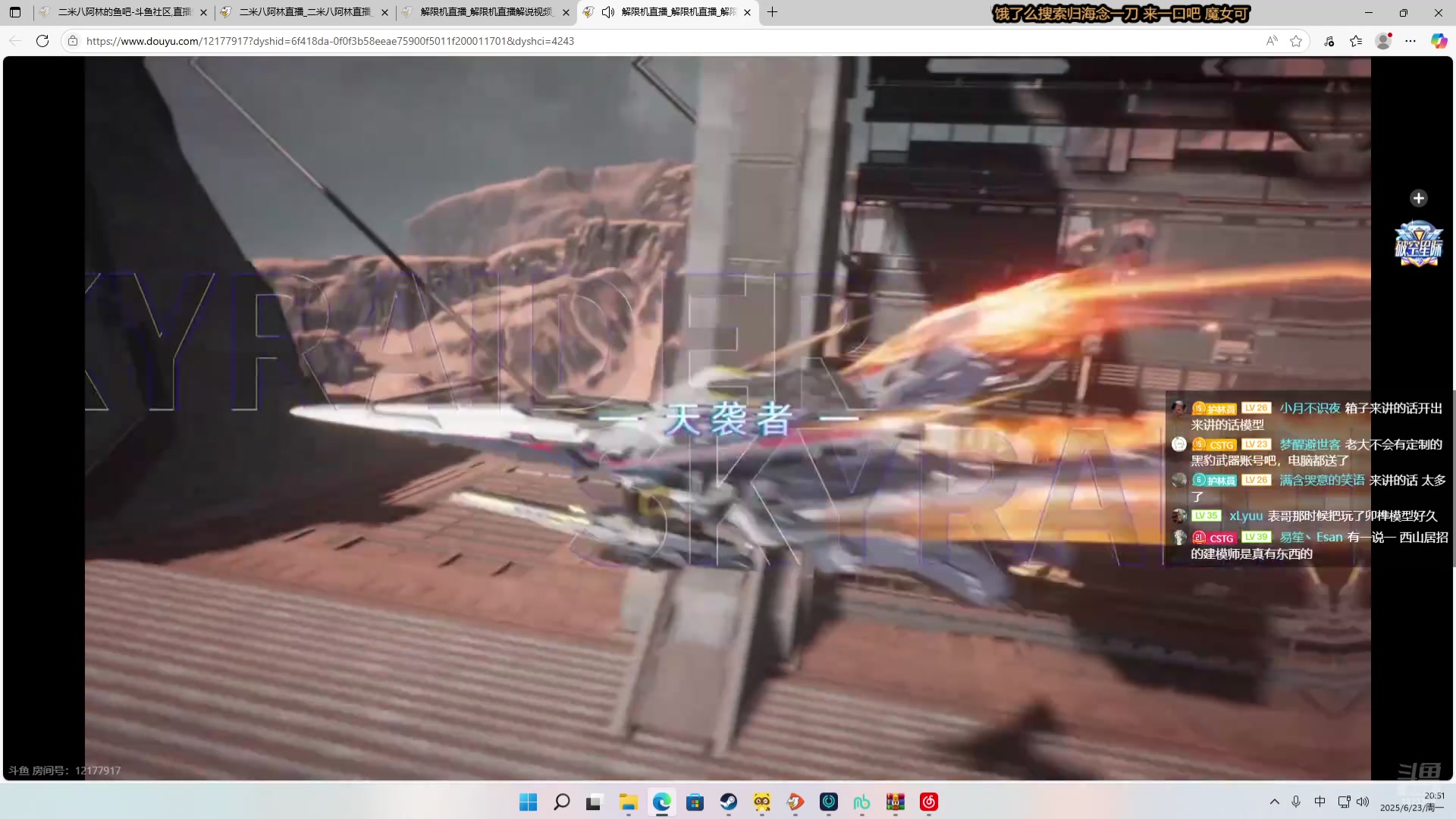This screenshot has height=819, width=1456.
Task: Open the Favorites list icon
Action: (x=1356, y=41)
